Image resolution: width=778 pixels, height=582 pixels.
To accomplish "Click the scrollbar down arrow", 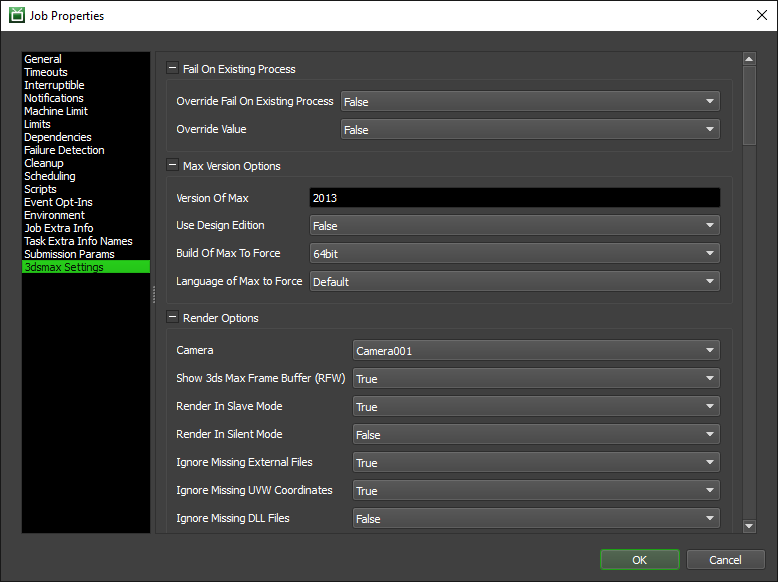I will click(749, 525).
